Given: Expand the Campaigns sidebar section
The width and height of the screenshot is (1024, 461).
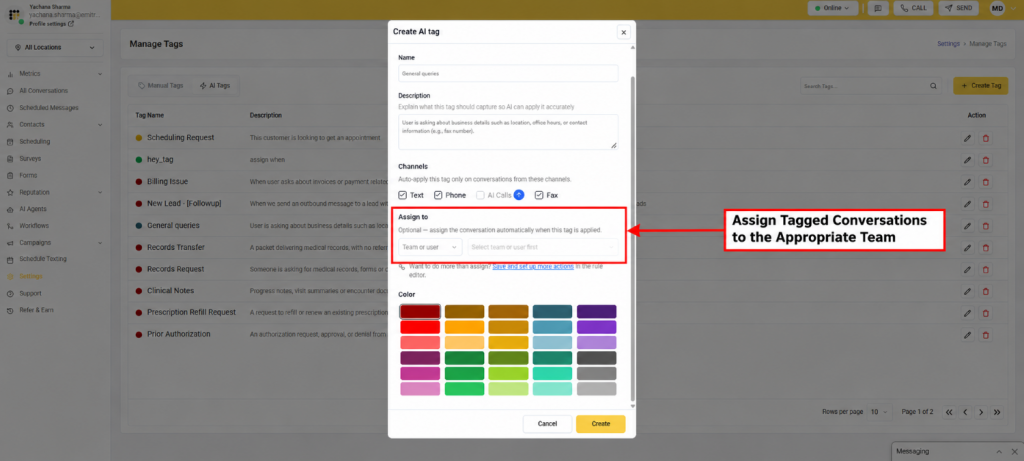Looking at the screenshot, I should (x=100, y=243).
